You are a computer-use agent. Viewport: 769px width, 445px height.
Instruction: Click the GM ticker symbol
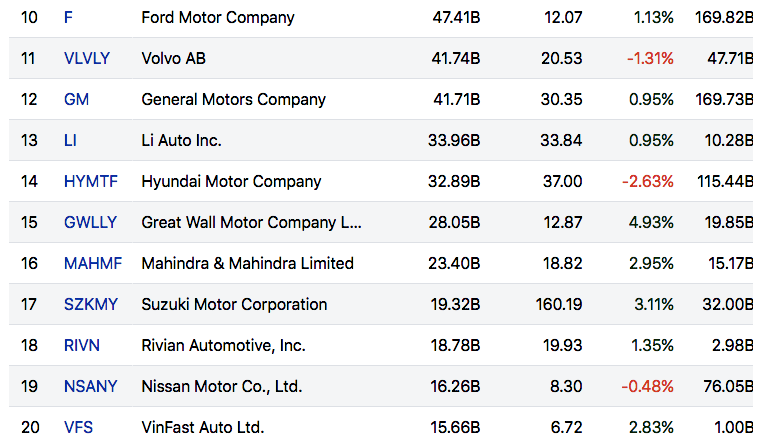[x=75, y=99]
